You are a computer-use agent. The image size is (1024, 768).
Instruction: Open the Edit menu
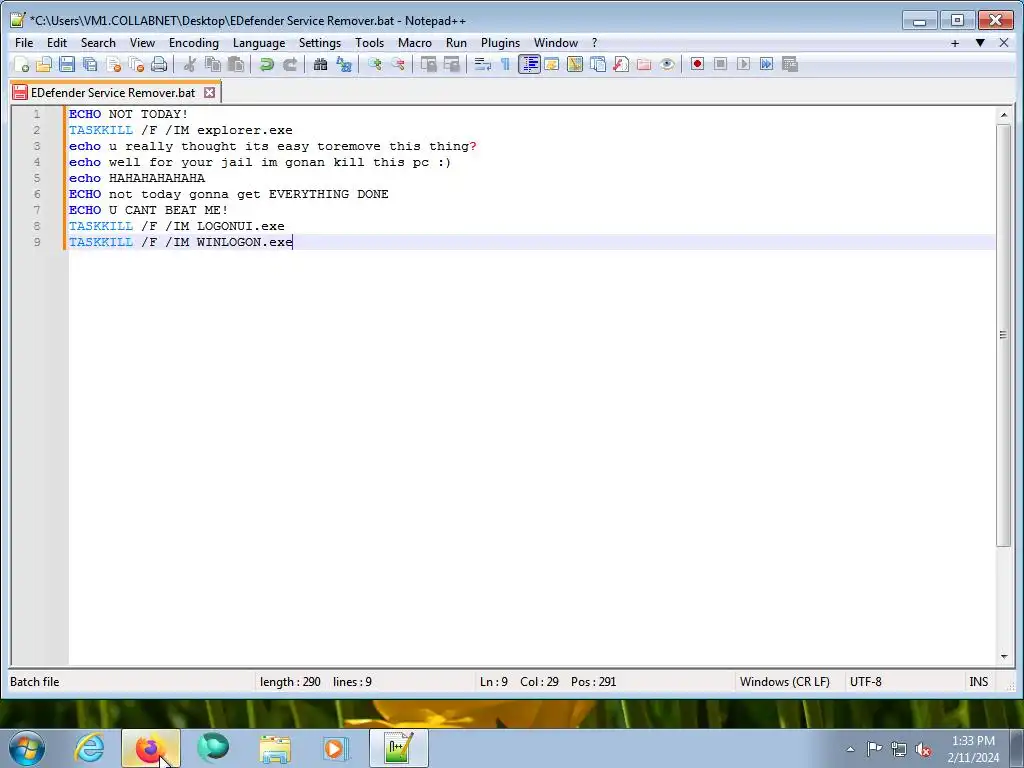pyautogui.click(x=57, y=42)
